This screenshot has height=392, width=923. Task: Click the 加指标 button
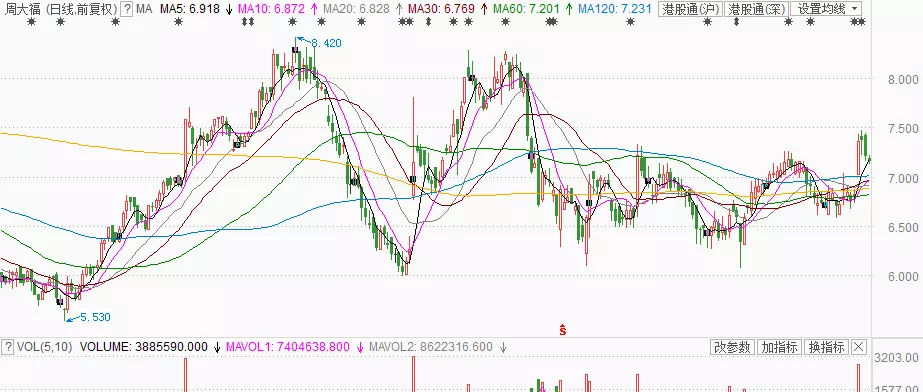coord(779,347)
